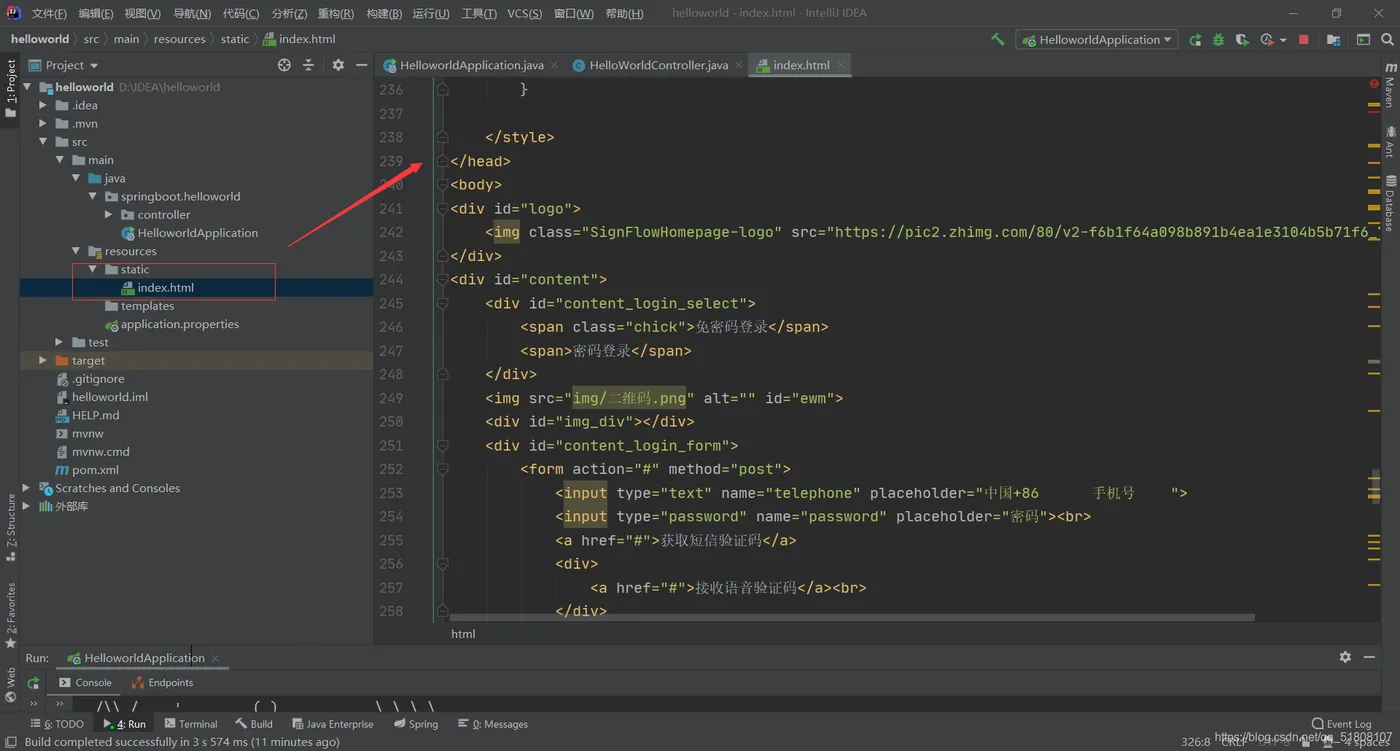1400x751 pixels.
Task: Click the editor horizontal scrollbar
Action: click(852, 618)
